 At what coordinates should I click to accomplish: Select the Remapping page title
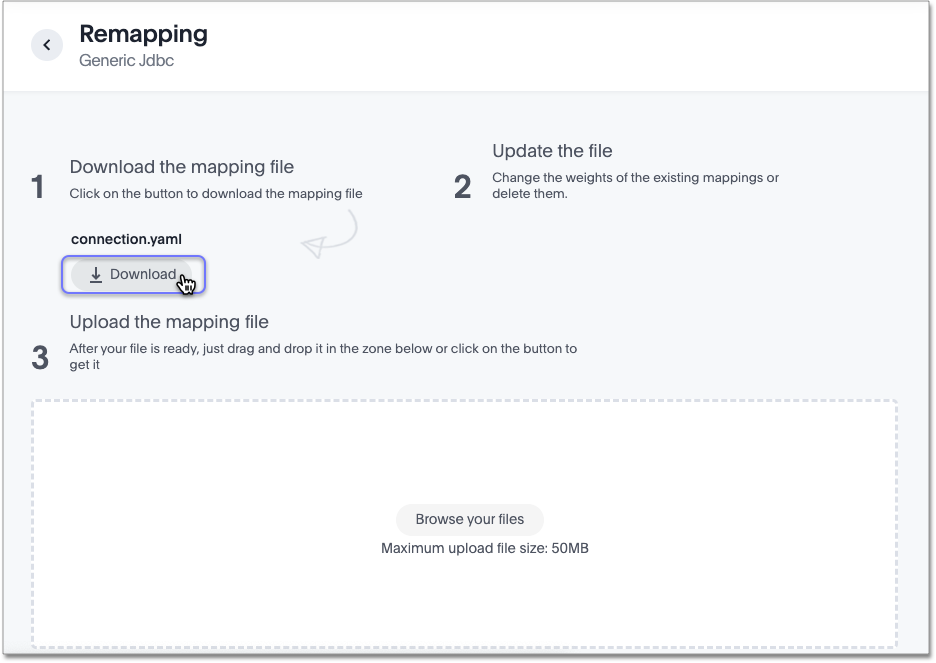(x=143, y=33)
